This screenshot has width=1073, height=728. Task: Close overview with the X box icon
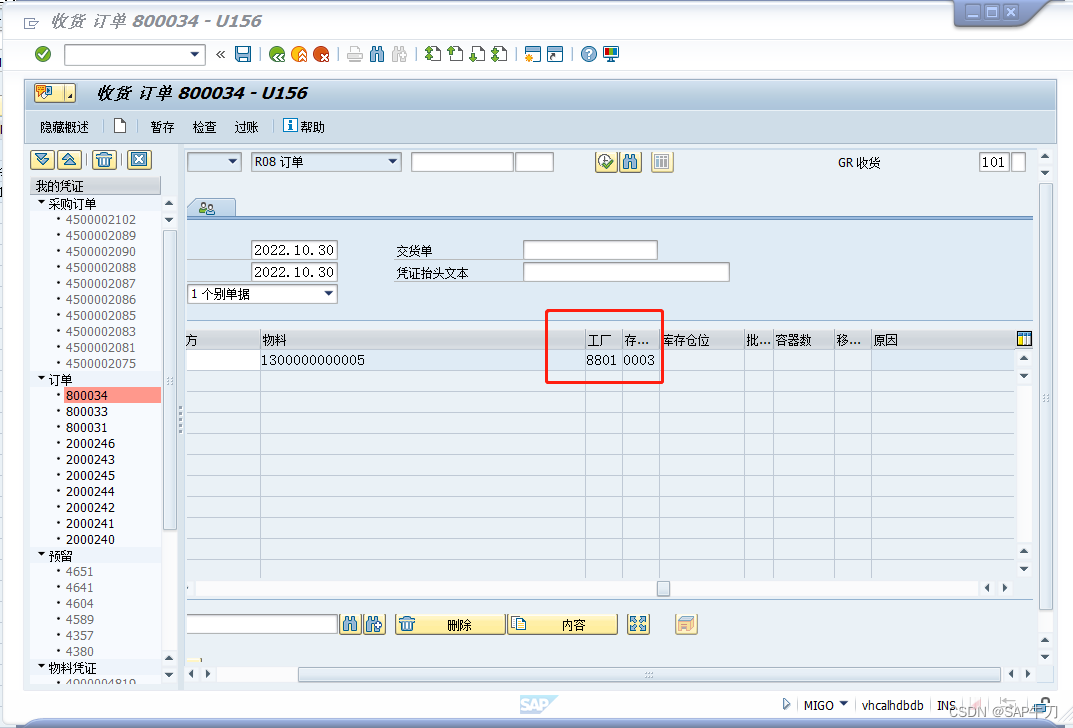[139, 160]
